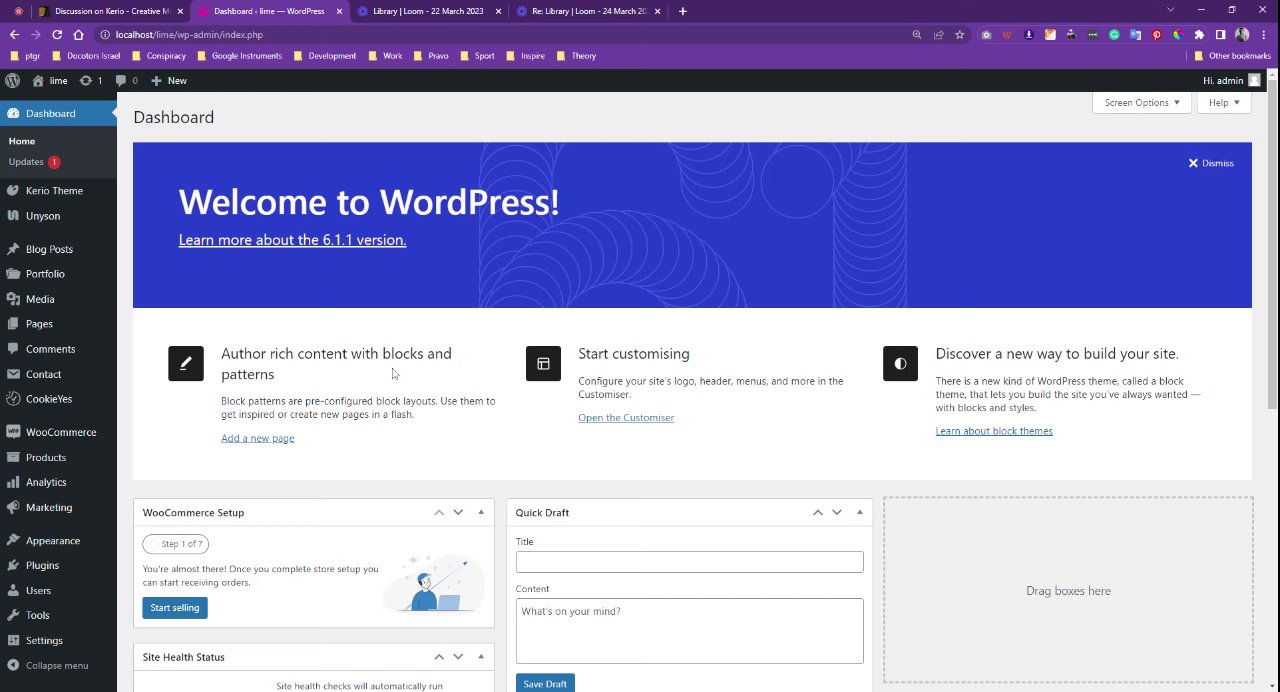Open browser extensions puzzle icon

click(1199, 34)
